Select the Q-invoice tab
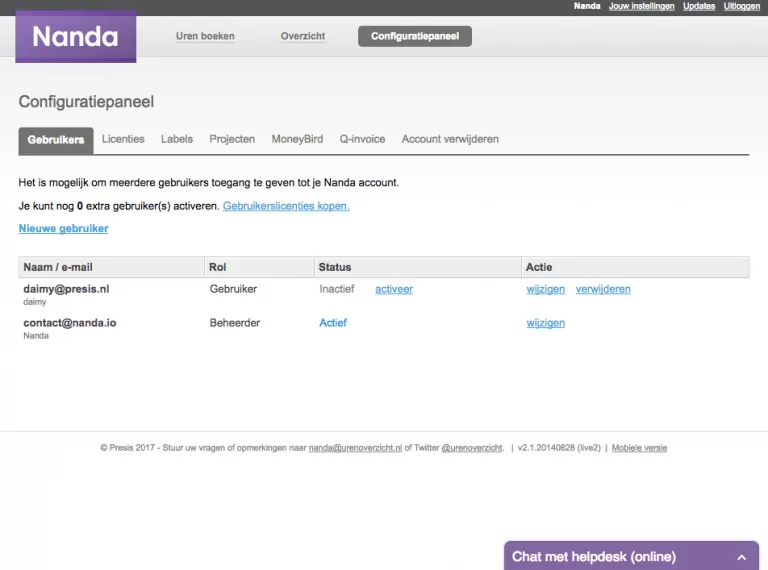 tap(362, 139)
